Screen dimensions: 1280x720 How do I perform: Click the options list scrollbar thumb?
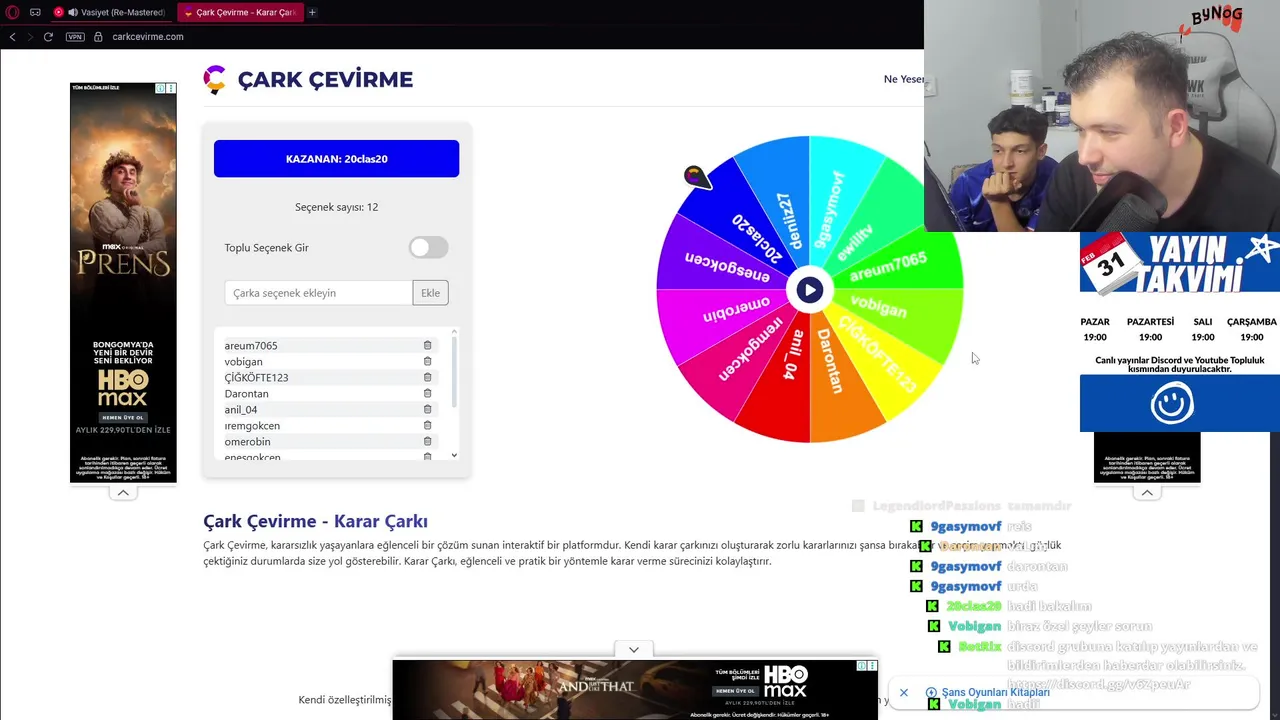click(454, 370)
